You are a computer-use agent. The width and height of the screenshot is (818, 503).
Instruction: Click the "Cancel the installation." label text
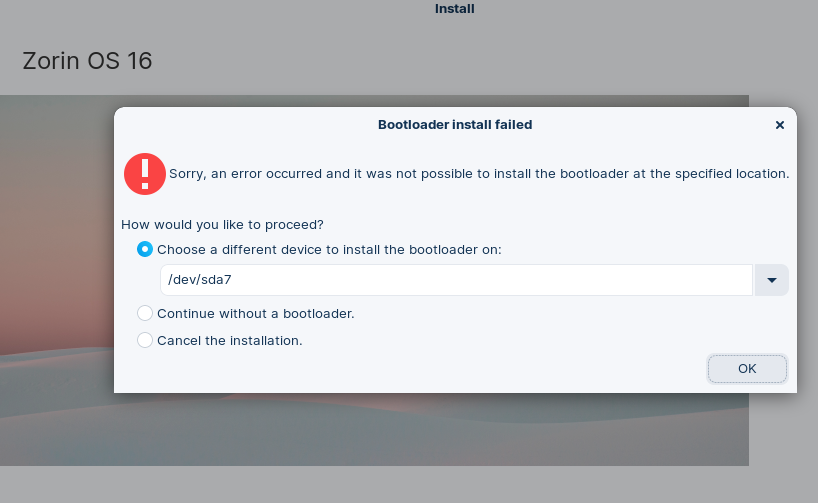pos(230,340)
